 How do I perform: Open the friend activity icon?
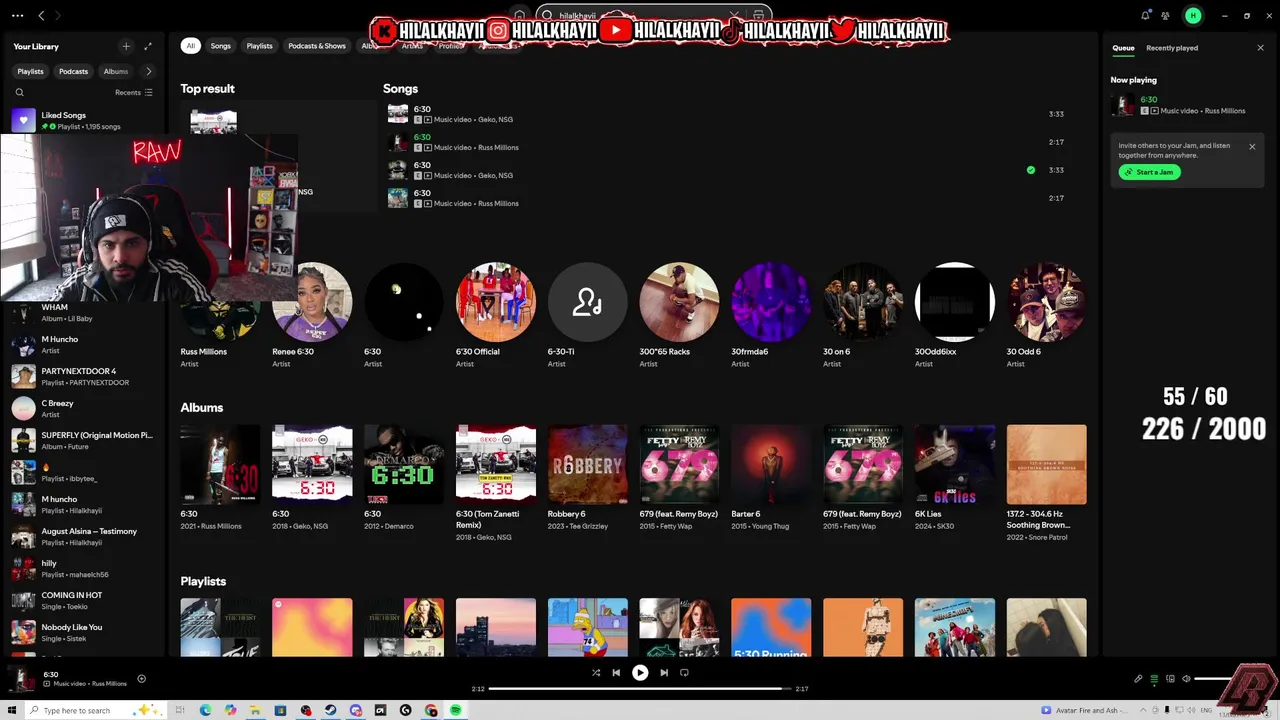[x=1166, y=16]
